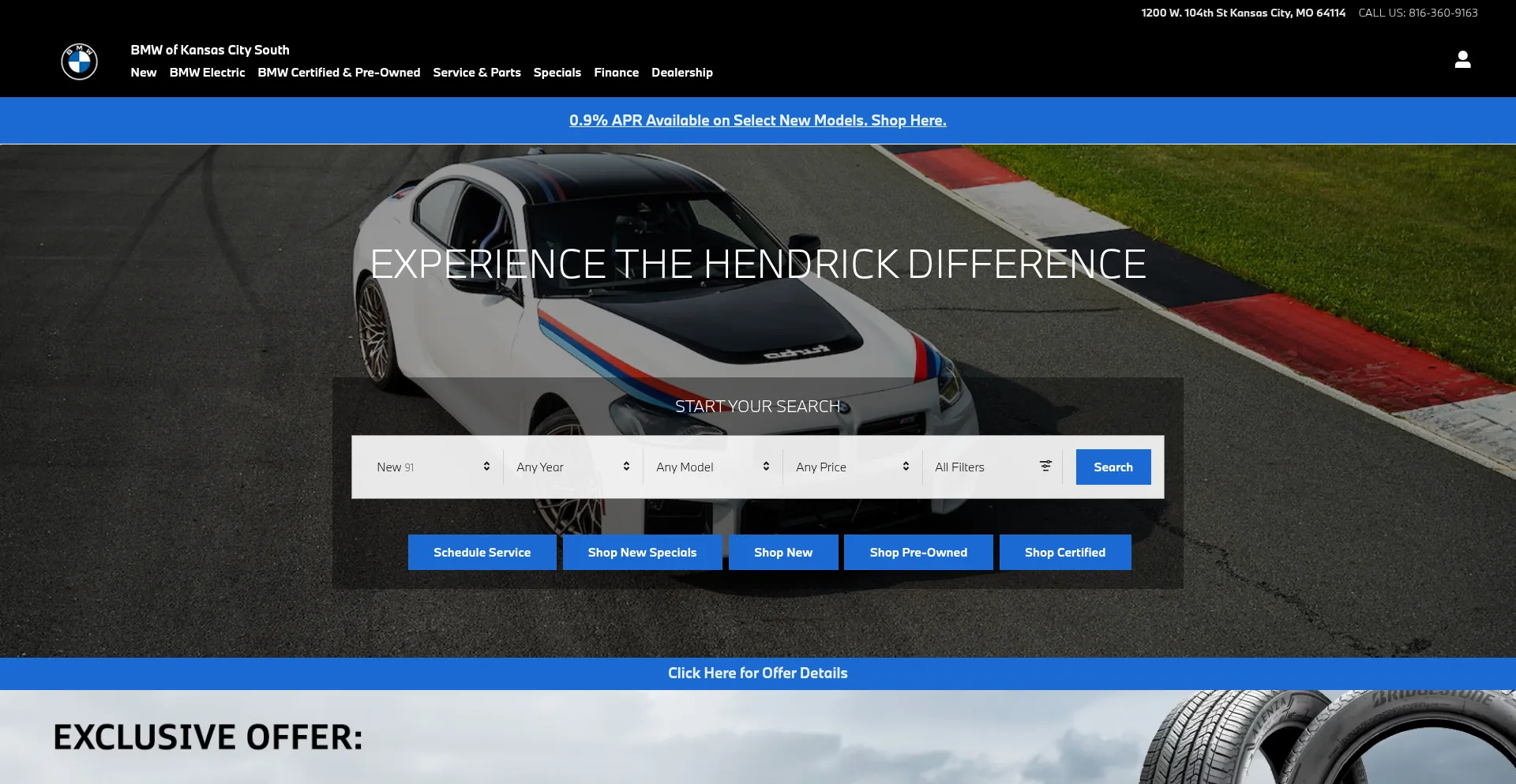Expand the Any Model dropdown
Image resolution: width=1516 pixels, height=784 pixels.
pos(713,467)
